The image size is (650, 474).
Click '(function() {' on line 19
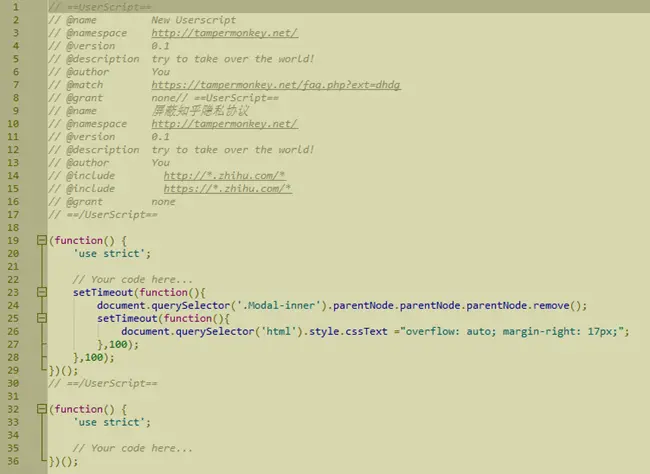(x=88, y=240)
